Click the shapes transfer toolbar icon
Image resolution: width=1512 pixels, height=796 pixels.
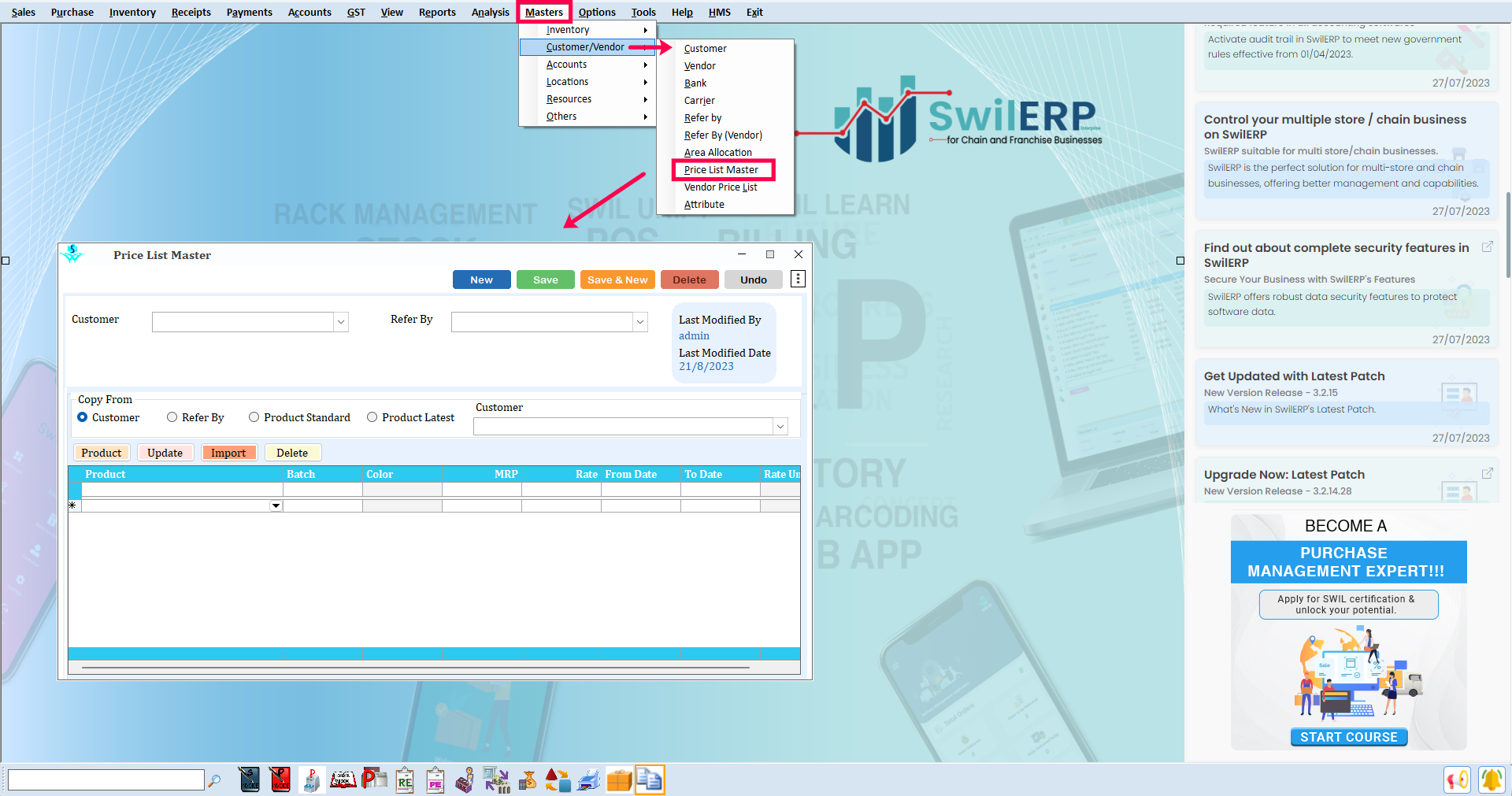tap(558, 779)
